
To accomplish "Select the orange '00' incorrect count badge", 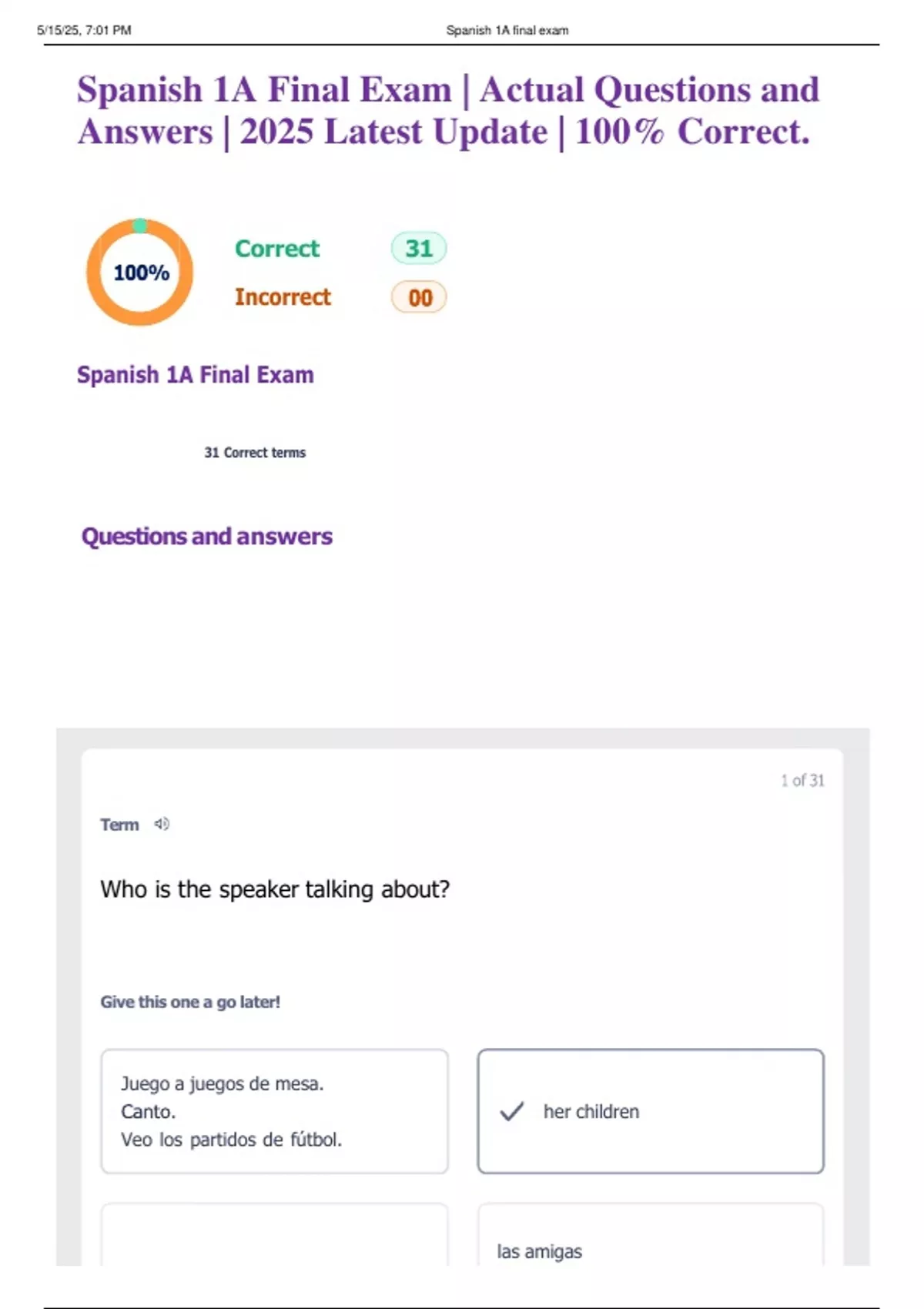I will point(419,297).
